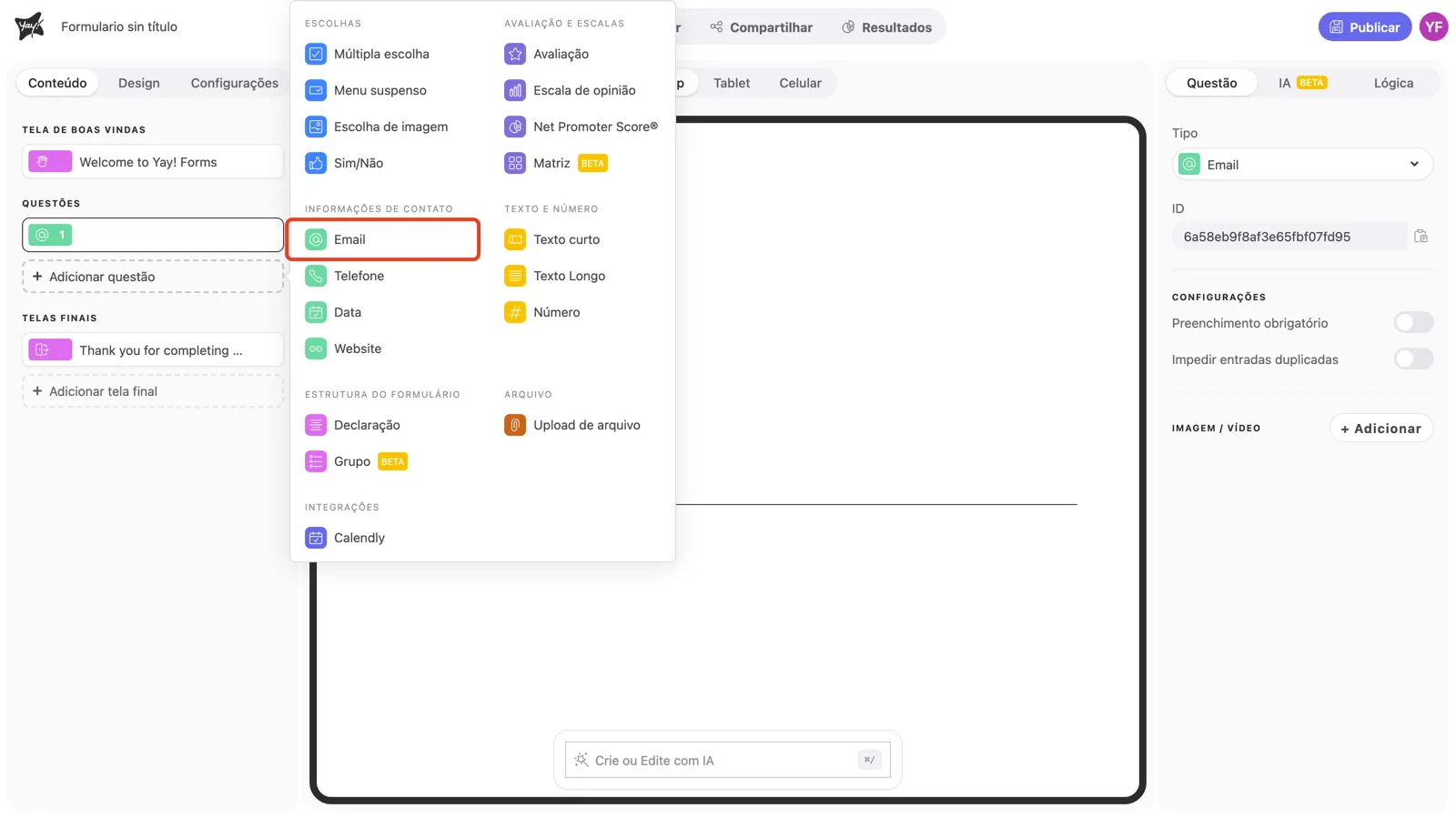This screenshot has width=1456, height=819.
Task: Click the Resultados chart icon
Action: pos(848,27)
